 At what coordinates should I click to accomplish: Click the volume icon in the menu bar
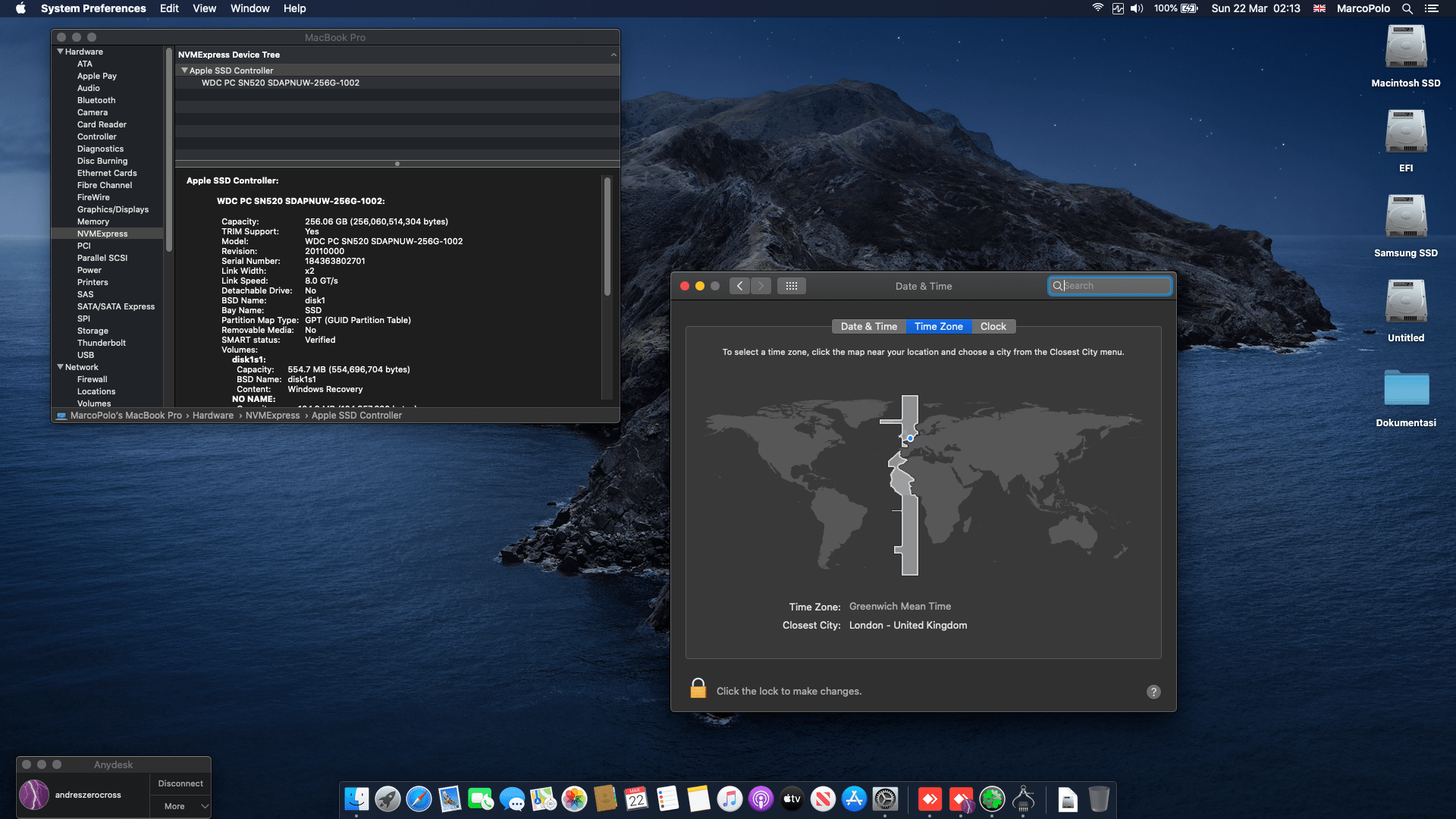(x=1137, y=8)
